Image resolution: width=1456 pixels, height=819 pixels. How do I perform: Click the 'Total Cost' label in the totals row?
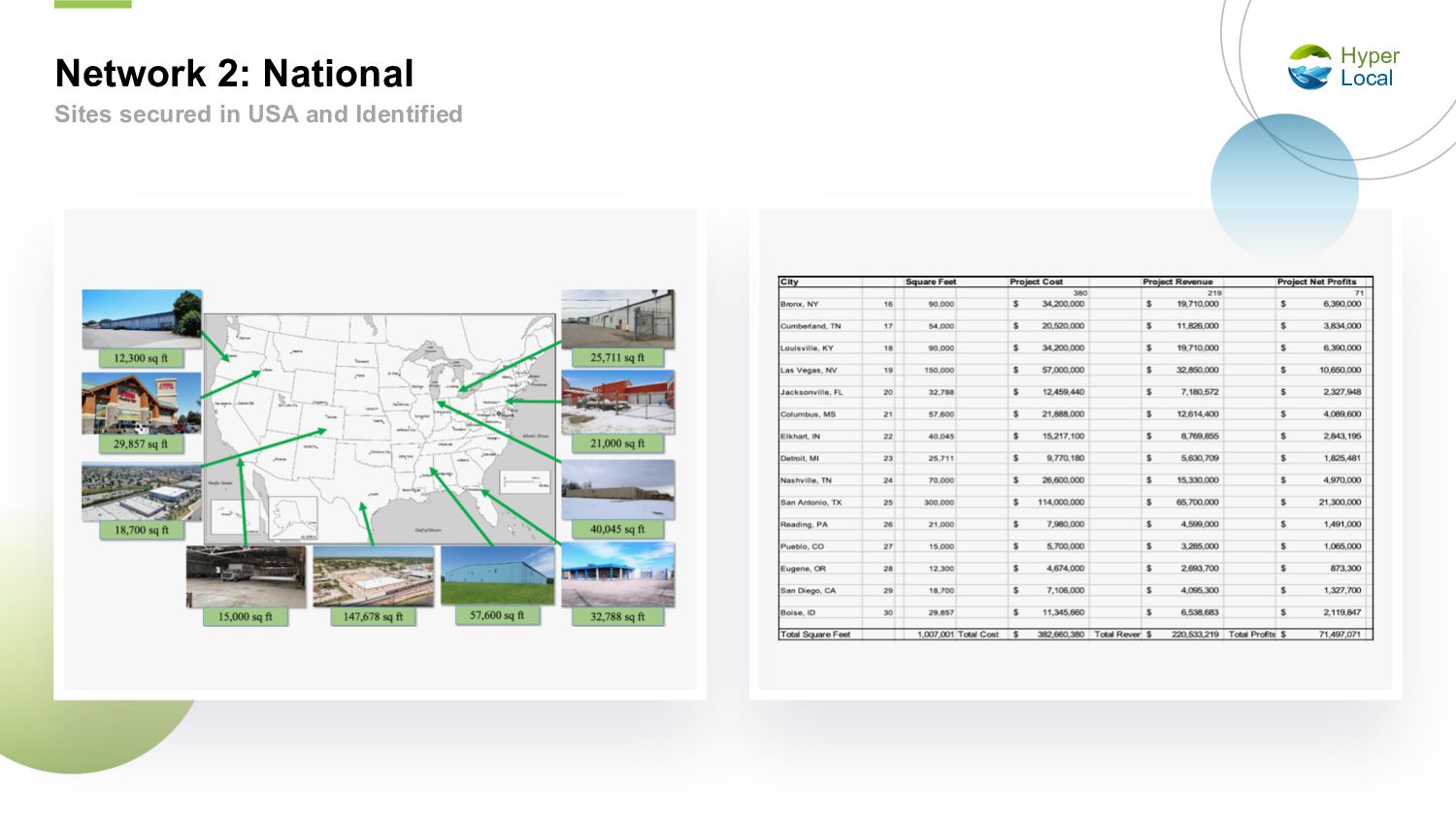pyautogui.click(x=978, y=635)
